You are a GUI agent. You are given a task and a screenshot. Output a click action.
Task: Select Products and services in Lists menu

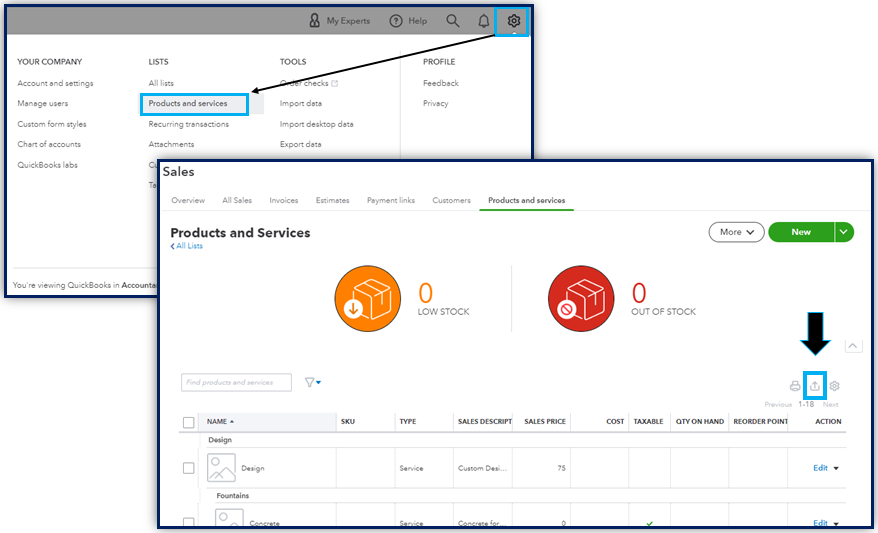(x=188, y=104)
